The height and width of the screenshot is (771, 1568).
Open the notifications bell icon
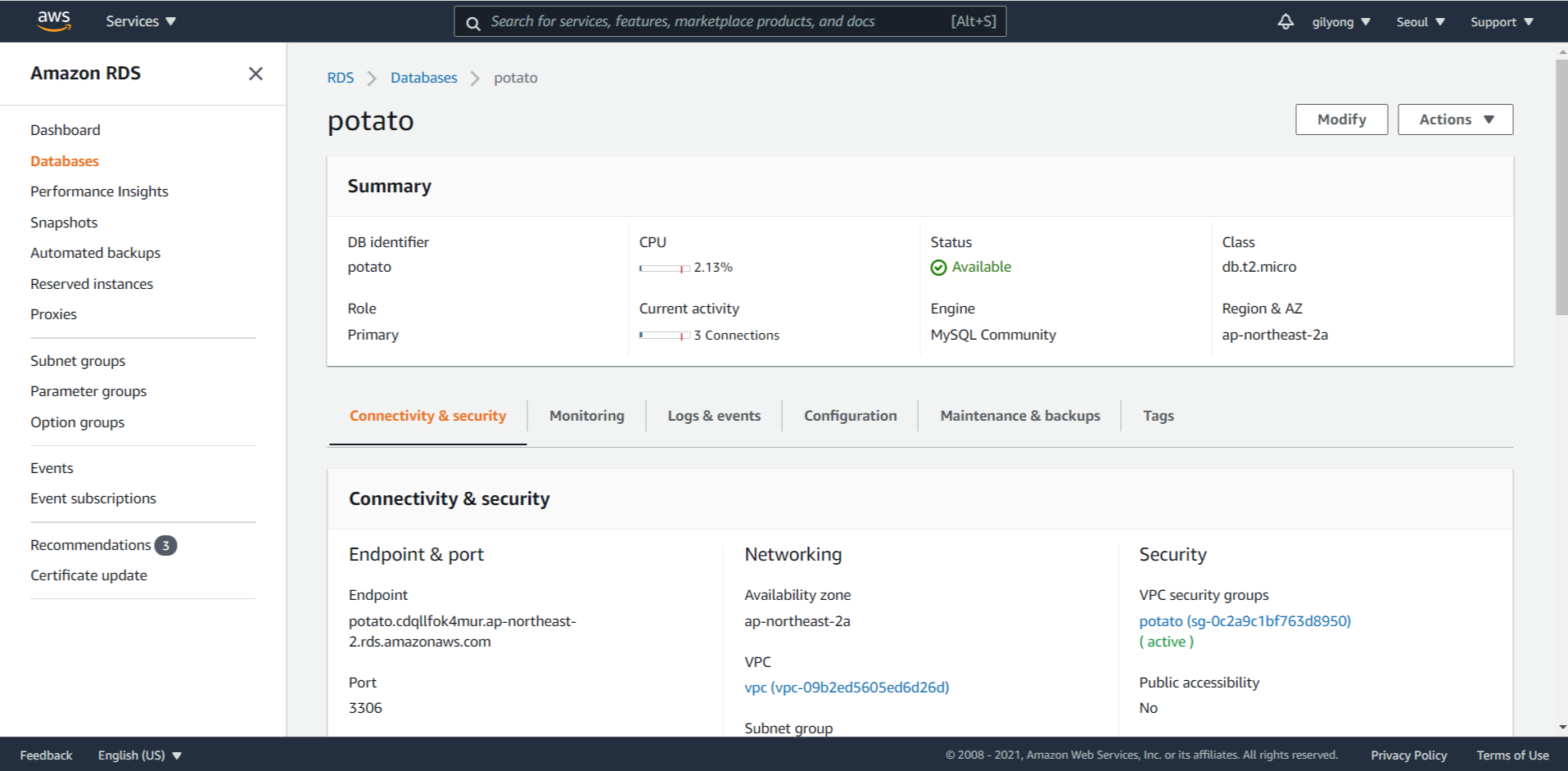coord(1286,21)
